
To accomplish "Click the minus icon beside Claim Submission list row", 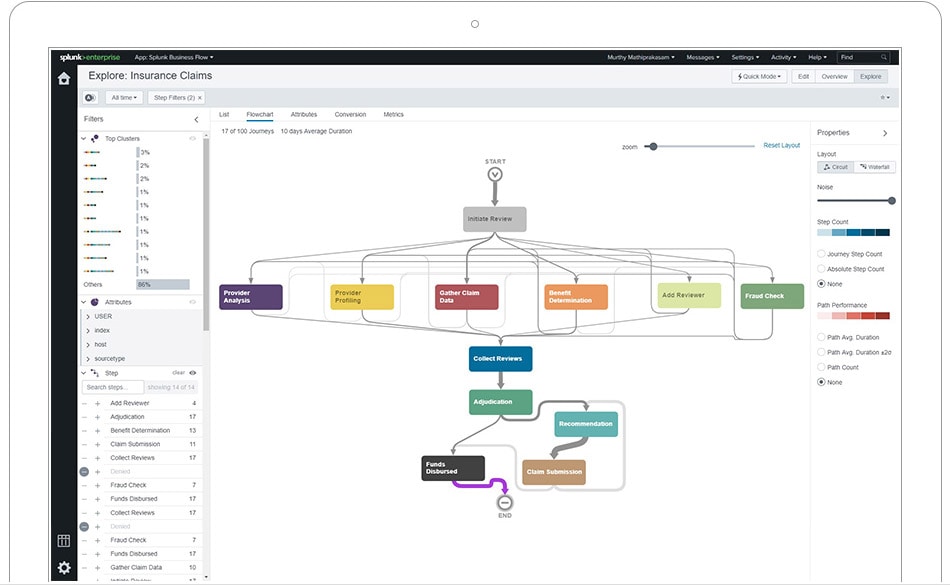I will coord(84,444).
